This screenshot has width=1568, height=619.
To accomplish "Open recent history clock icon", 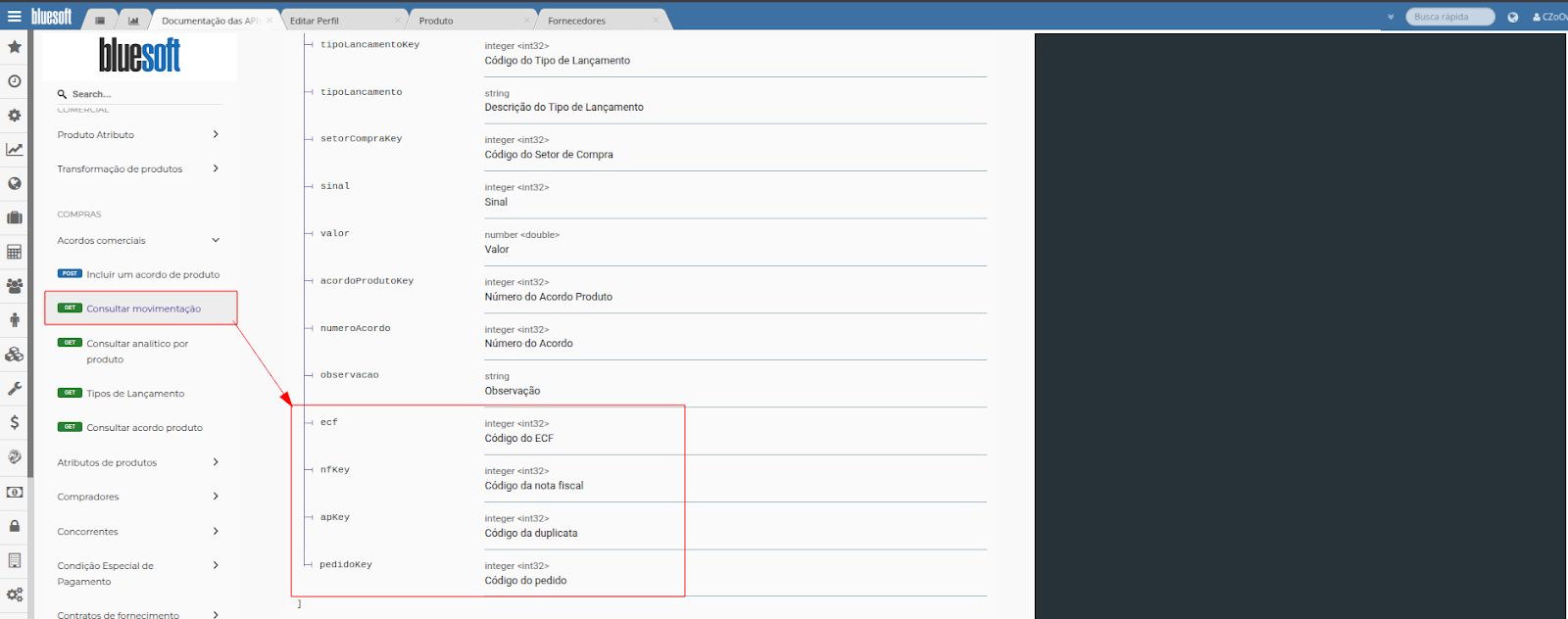I will tap(15, 81).
